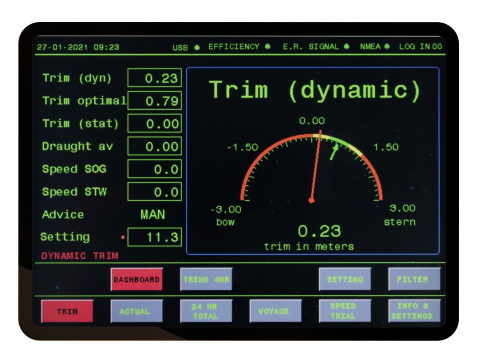Click the USB status indicator dot

197,47
